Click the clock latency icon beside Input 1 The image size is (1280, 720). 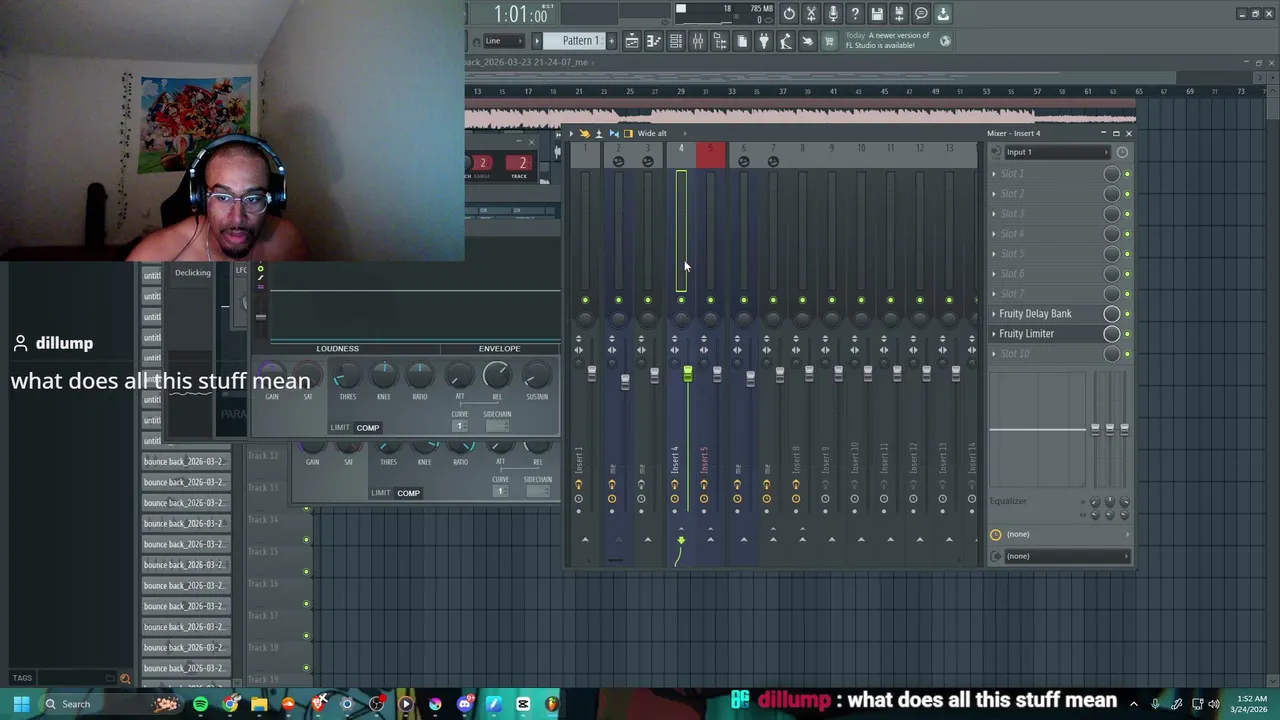[1122, 152]
